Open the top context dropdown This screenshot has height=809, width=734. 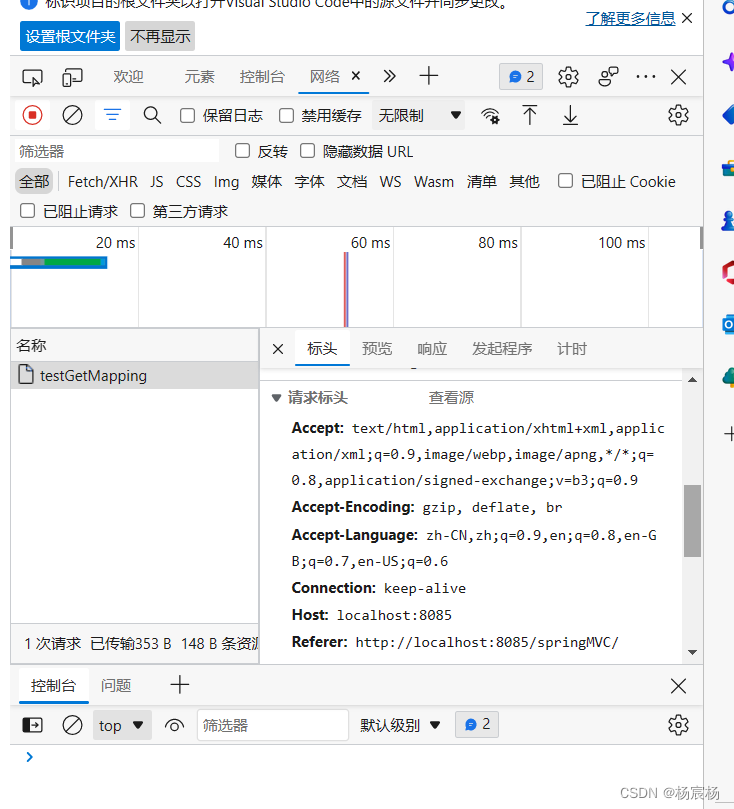(122, 725)
